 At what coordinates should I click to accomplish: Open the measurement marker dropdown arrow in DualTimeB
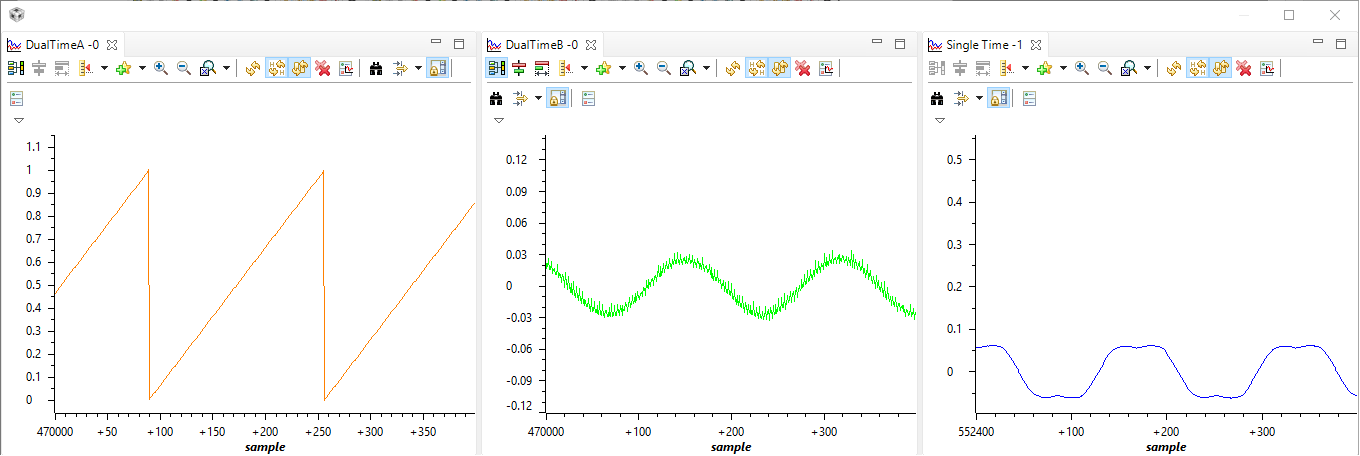pyautogui.click(x=584, y=68)
